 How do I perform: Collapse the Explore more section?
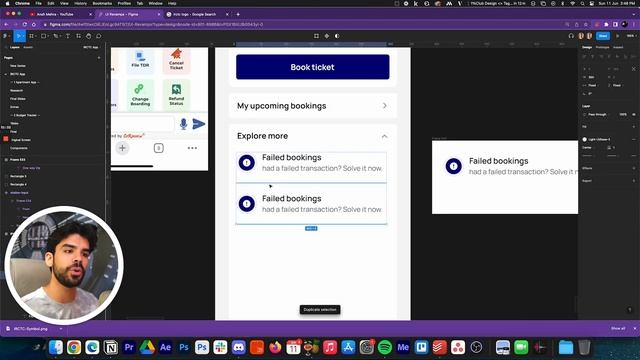pyautogui.click(x=384, y=136)
